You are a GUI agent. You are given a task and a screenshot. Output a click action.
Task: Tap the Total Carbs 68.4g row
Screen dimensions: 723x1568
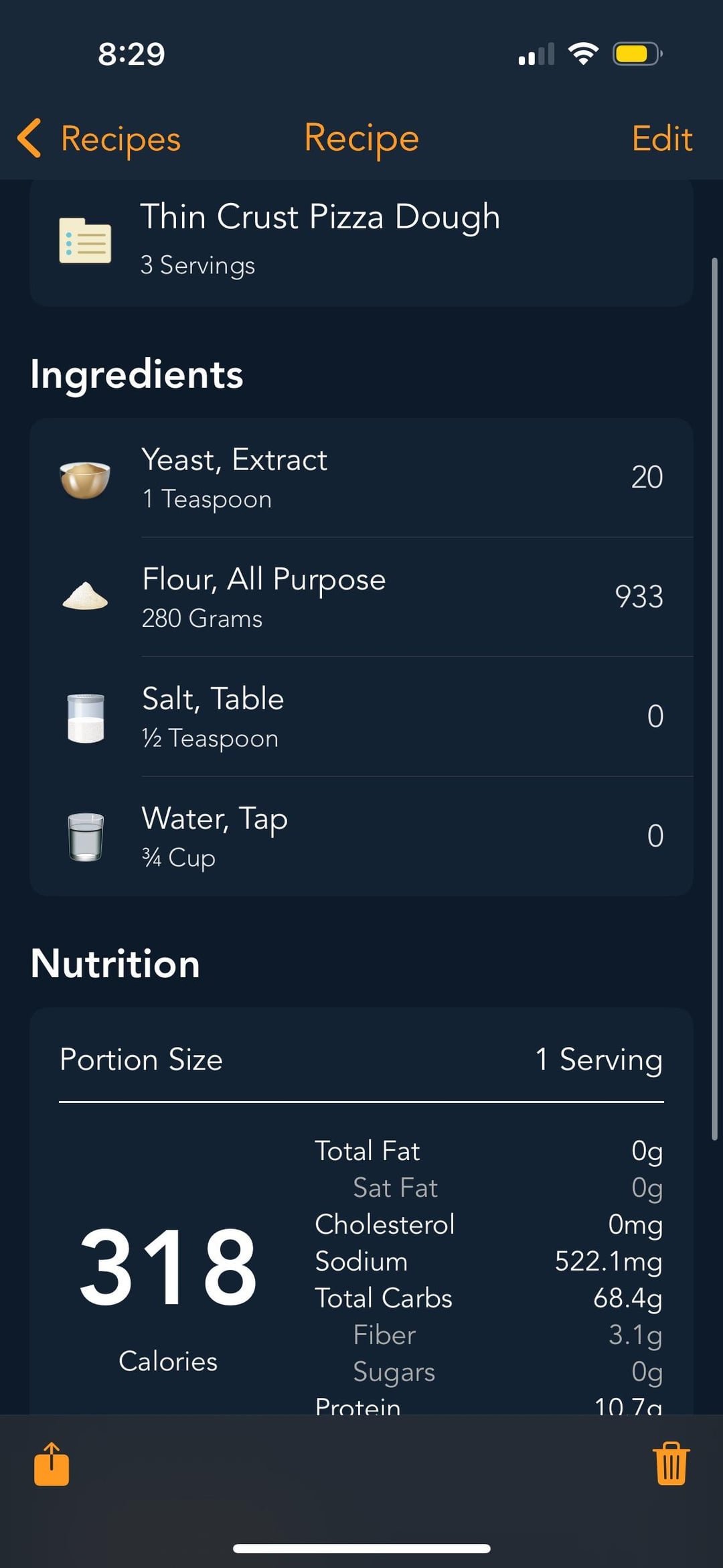[x=488, y=1298]
